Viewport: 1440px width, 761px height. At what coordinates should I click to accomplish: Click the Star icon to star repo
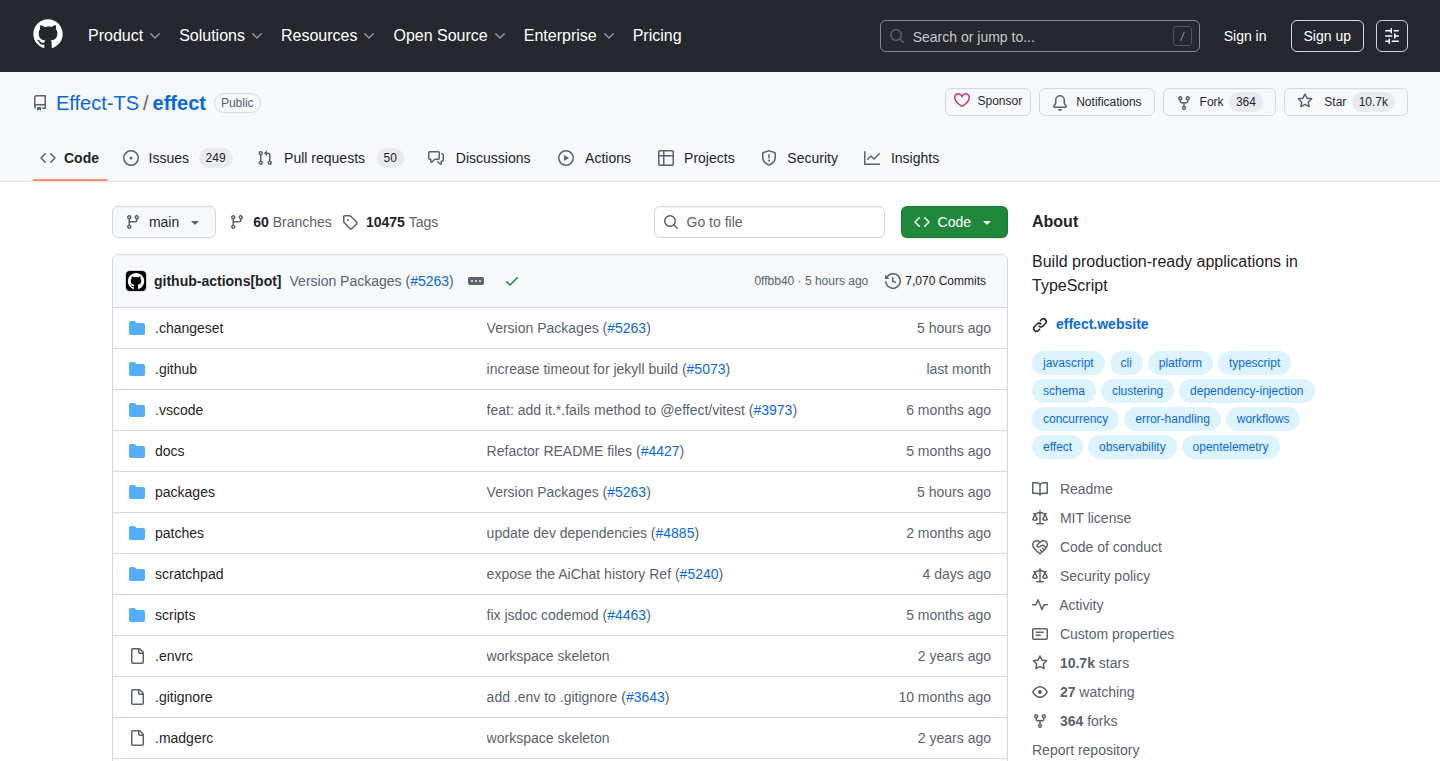coord(1305,102)
